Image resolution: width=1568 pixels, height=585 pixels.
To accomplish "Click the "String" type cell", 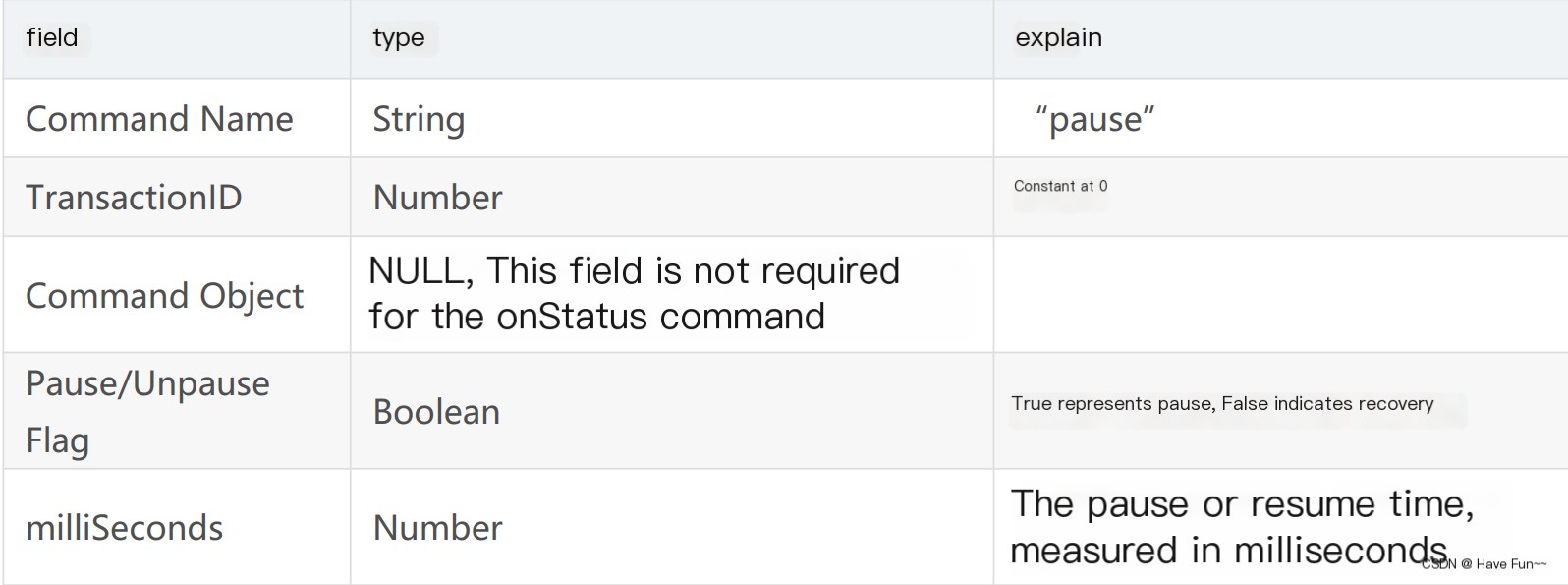I will (x=419, y=119).
